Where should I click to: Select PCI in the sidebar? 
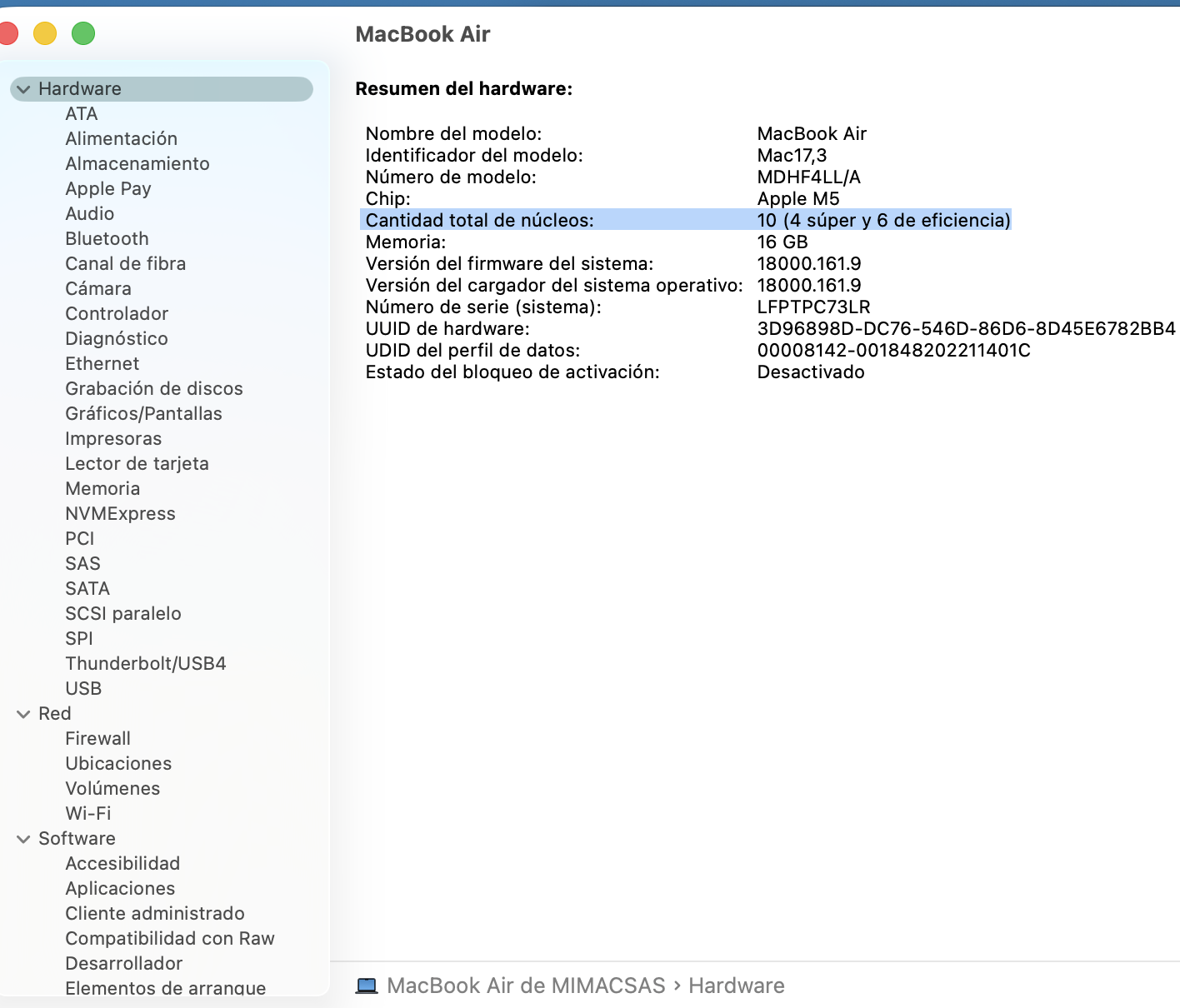(80, 539)
